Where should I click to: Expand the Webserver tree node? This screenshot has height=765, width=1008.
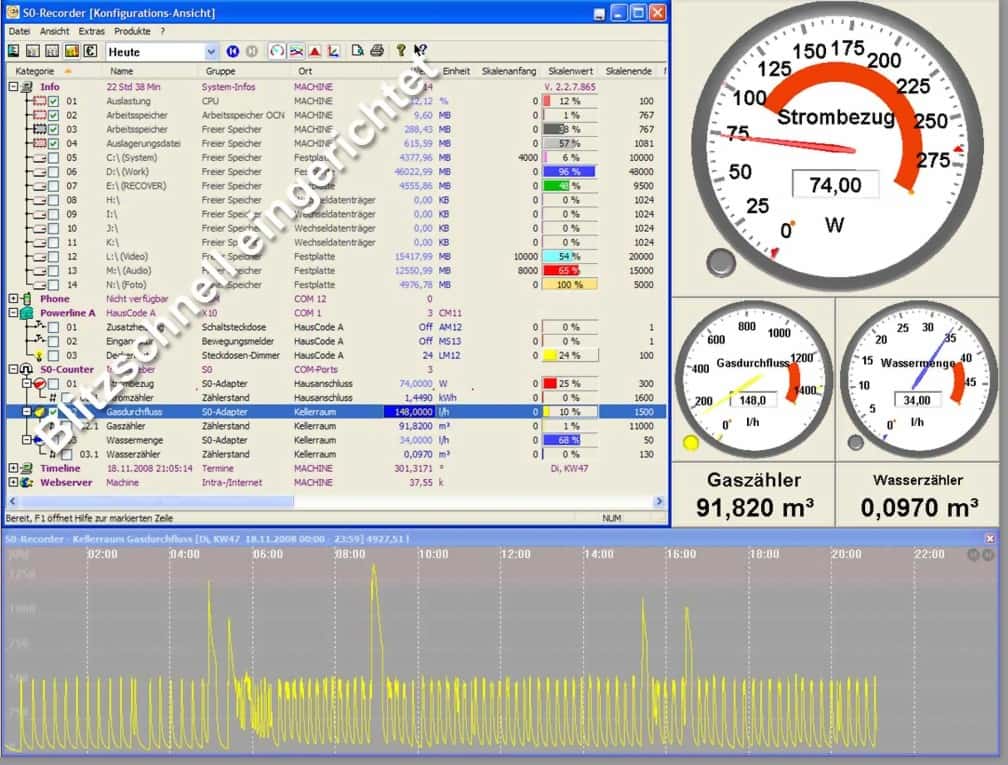click(13, 482)
